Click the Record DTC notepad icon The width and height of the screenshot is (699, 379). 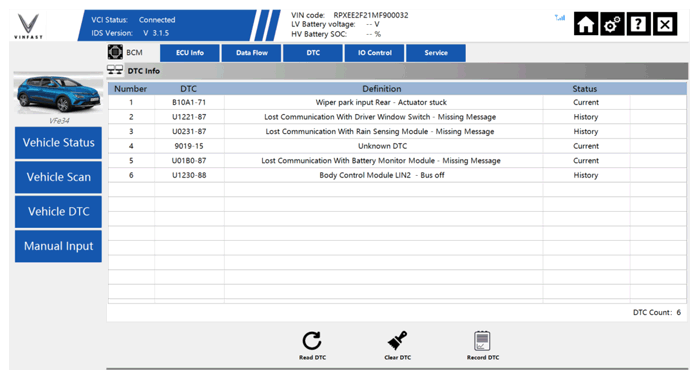pos(482,341)
